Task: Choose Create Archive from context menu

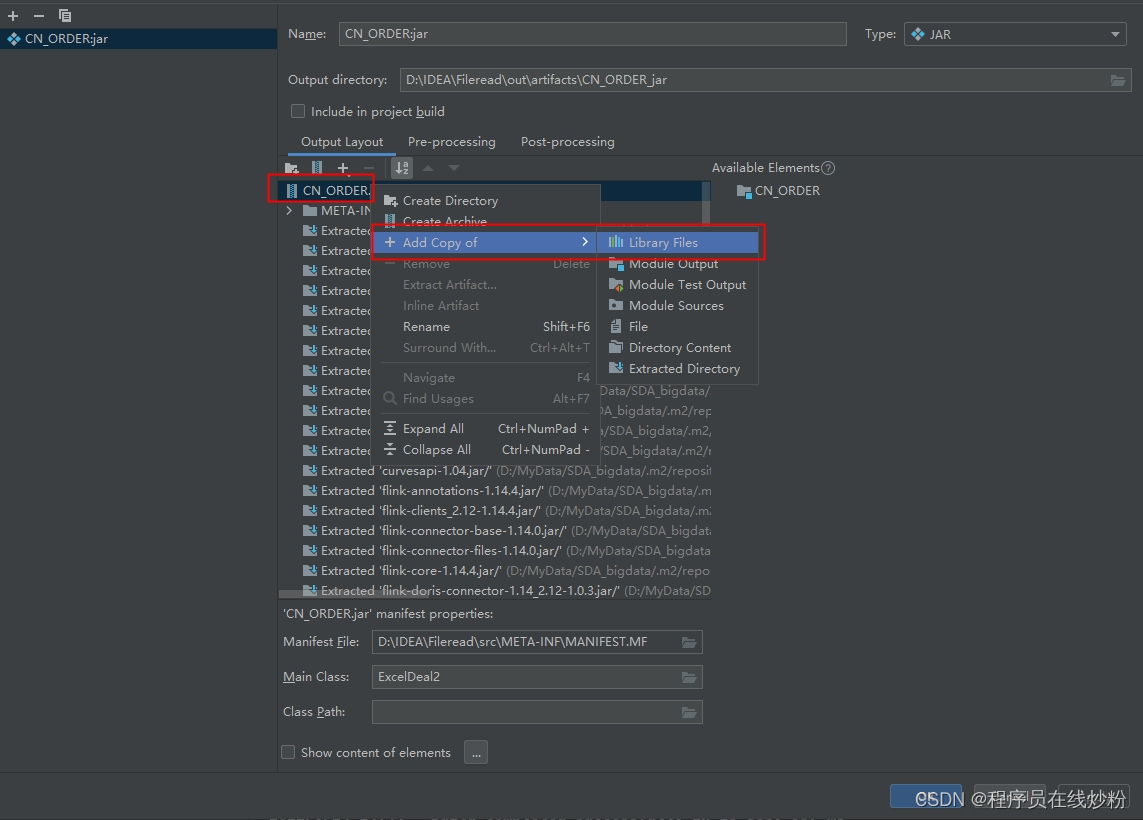Action: (485, 221)
